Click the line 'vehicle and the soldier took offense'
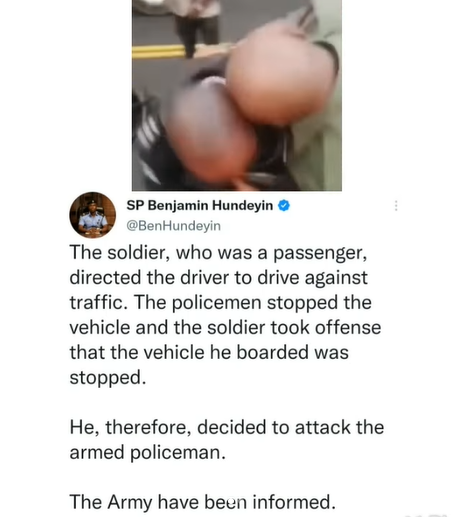The image size is (453, 517). [225, 328]
